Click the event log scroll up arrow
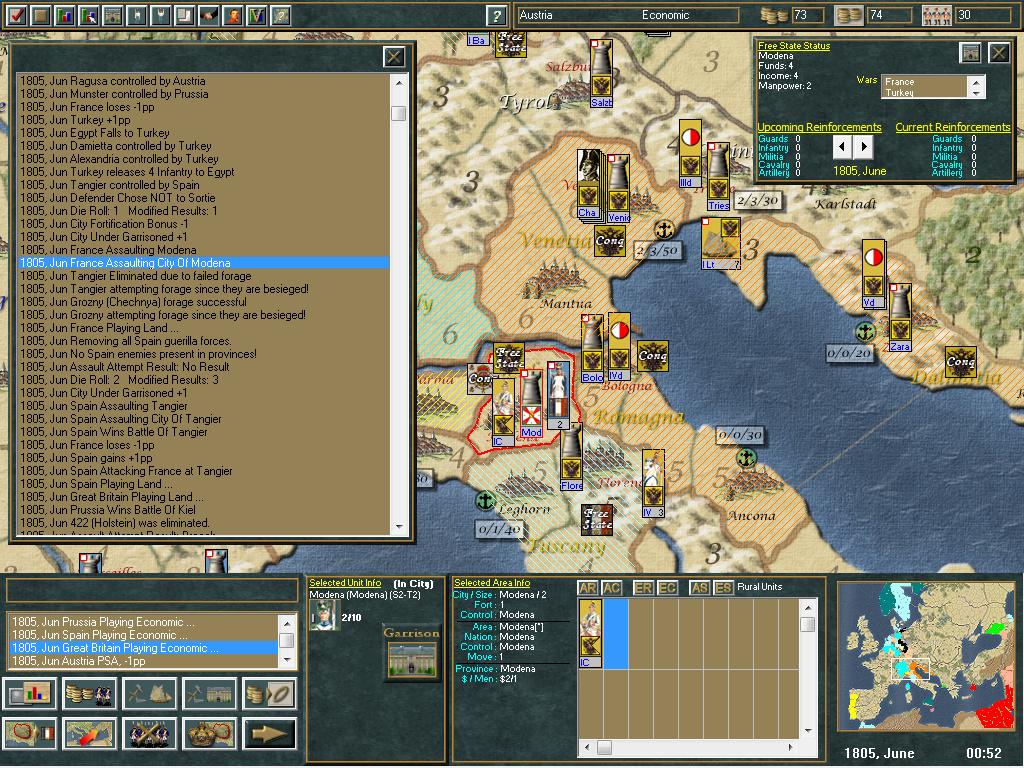 (399, 83)
